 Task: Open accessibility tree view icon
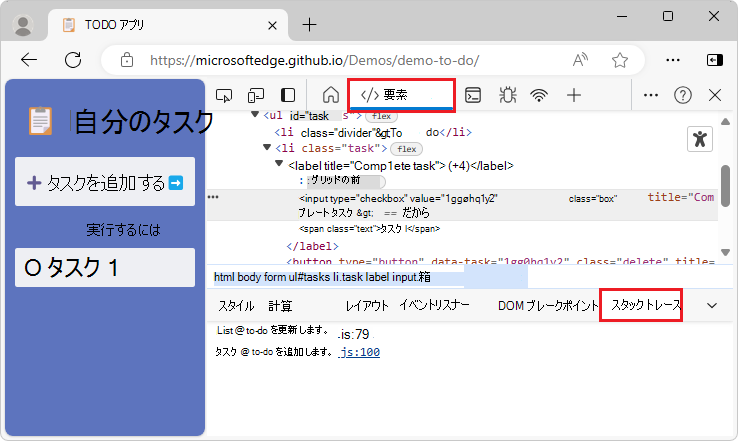tap(700, 139)
